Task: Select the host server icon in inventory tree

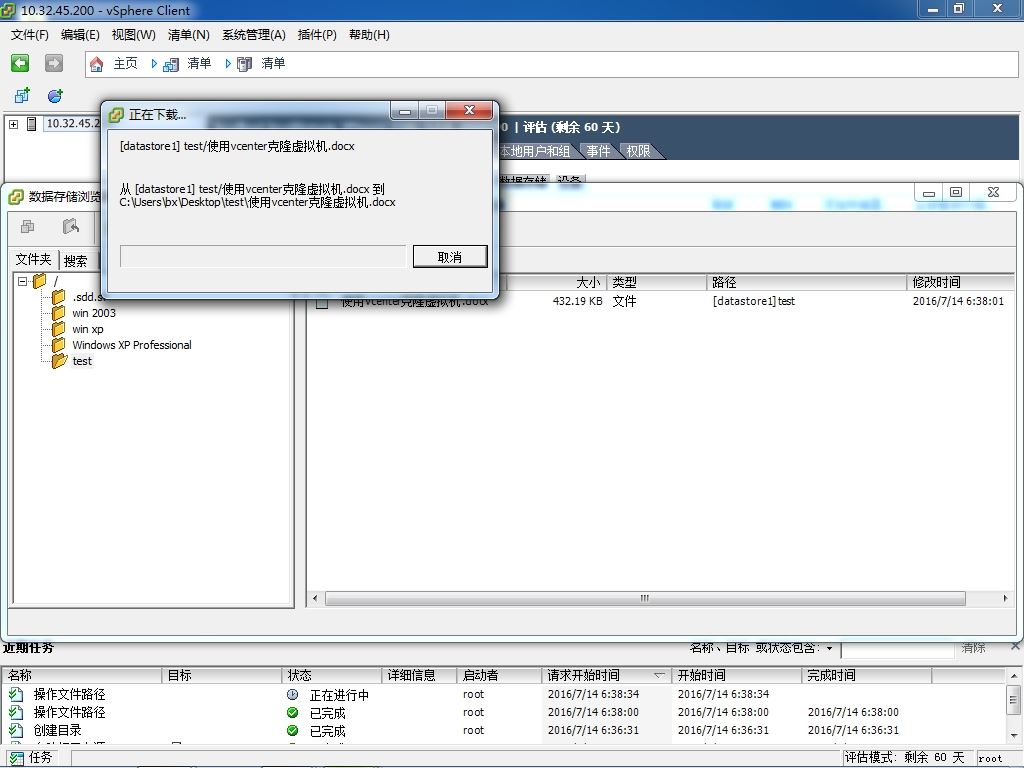Action: [31, 123]
